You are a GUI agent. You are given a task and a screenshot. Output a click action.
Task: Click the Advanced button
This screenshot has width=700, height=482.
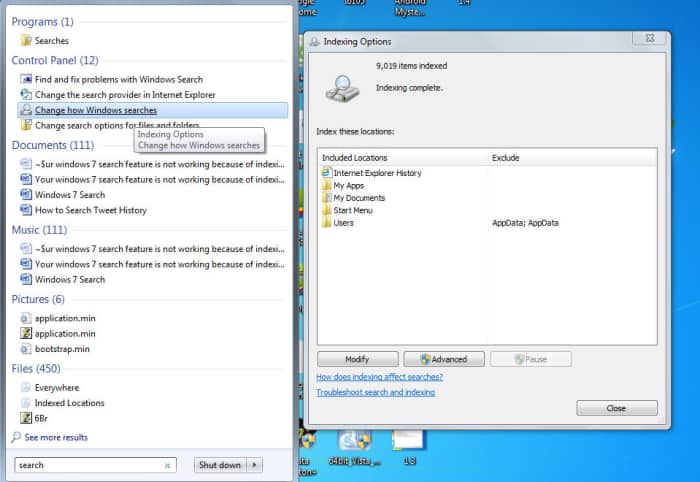(444, 359)
